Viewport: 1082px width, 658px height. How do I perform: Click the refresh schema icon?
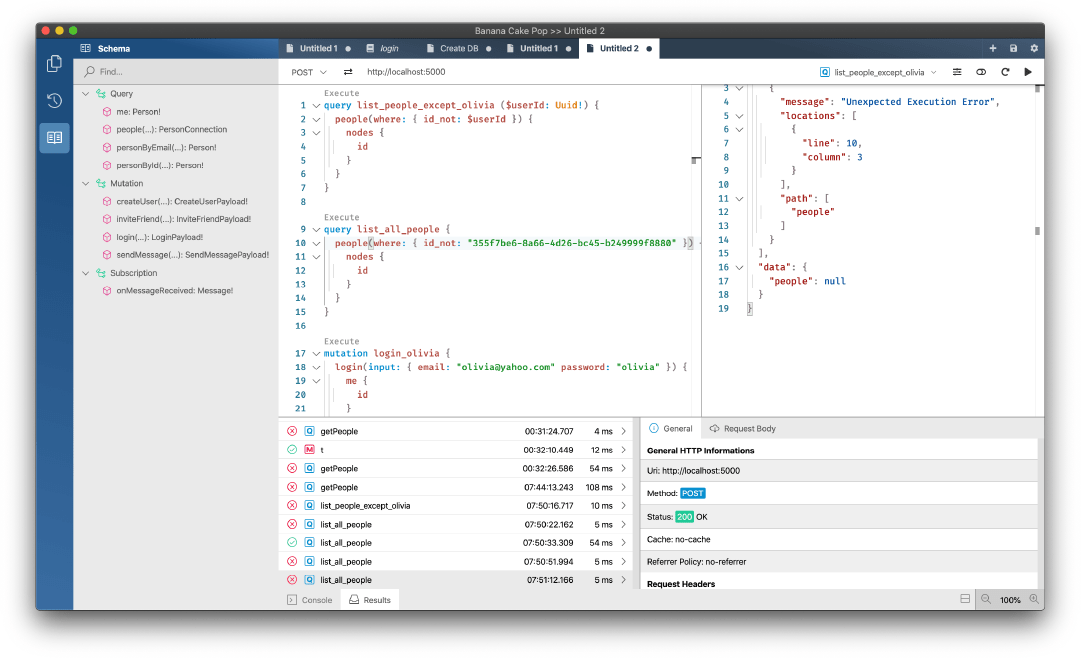click(1005, 72)
